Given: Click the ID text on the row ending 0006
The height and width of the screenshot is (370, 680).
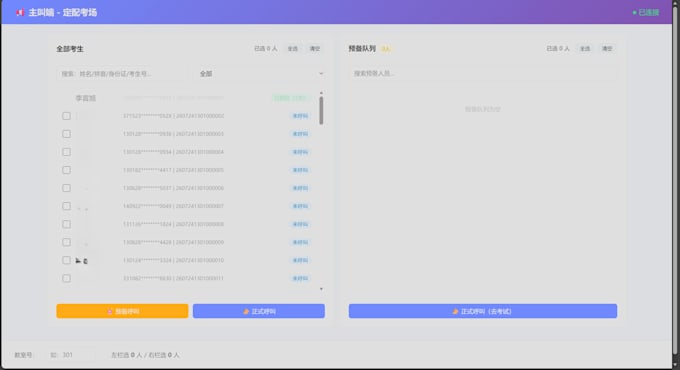Looking at the screenshot, I should (173, 188).
